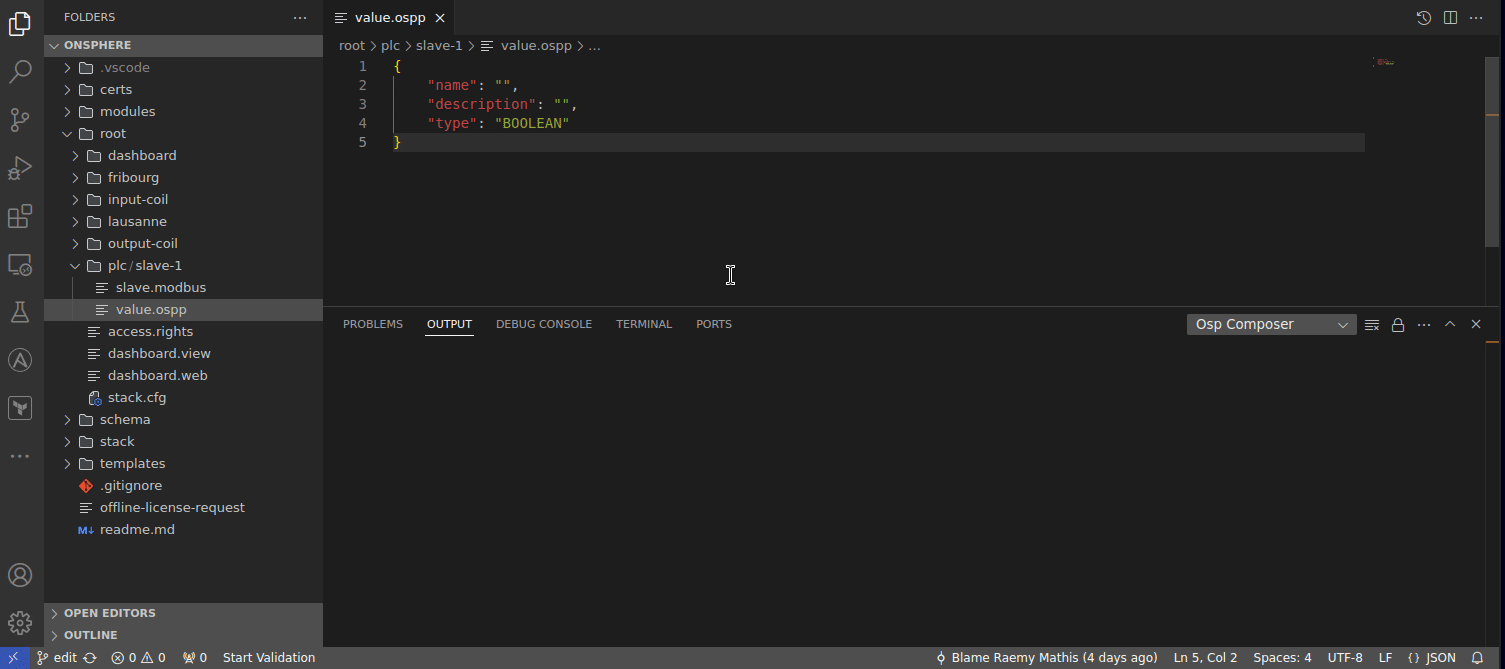
Task: Click breadcrumb segment plc
Action: pos(390,46)
